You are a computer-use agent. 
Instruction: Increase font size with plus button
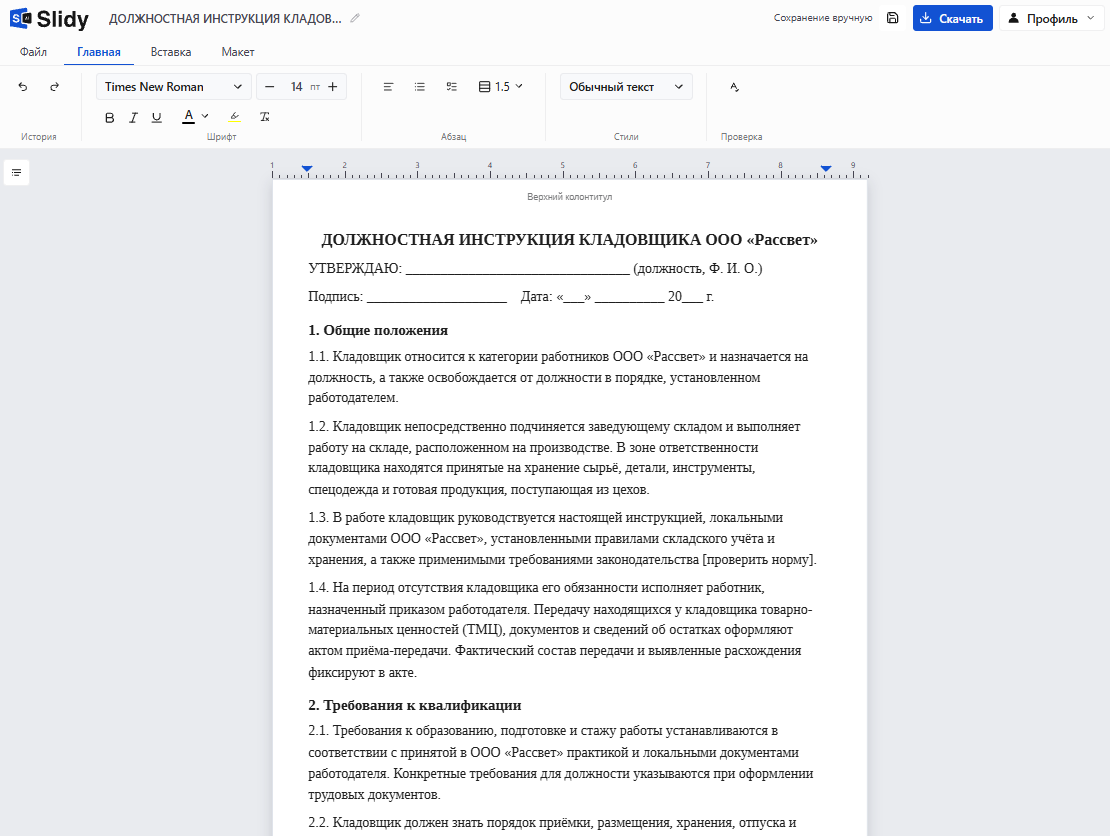pos(333,86)
